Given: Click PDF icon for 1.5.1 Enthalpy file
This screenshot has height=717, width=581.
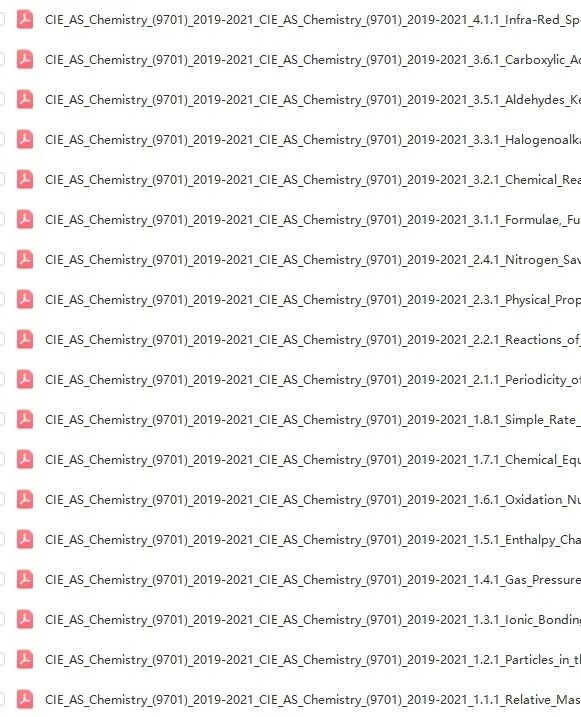Looking at the screenshot, I should point(25,539).
